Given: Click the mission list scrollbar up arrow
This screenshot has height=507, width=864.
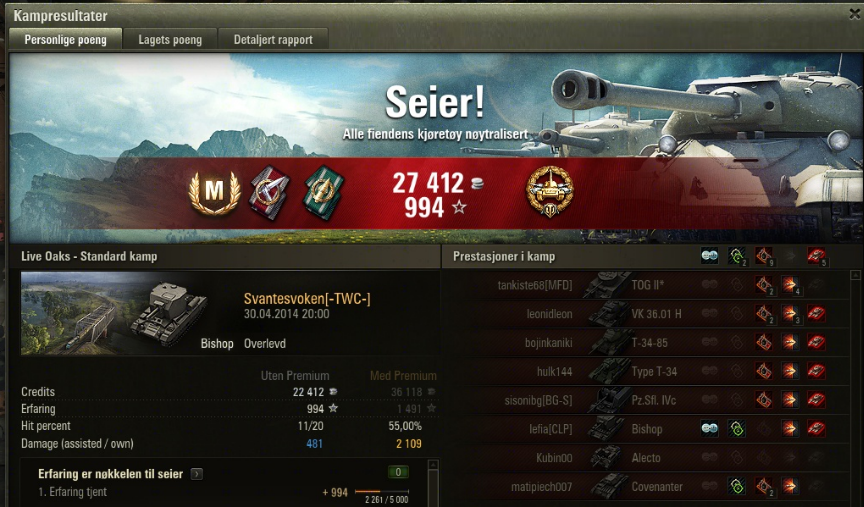Looking at the screenshot, I should click(433, 464).
